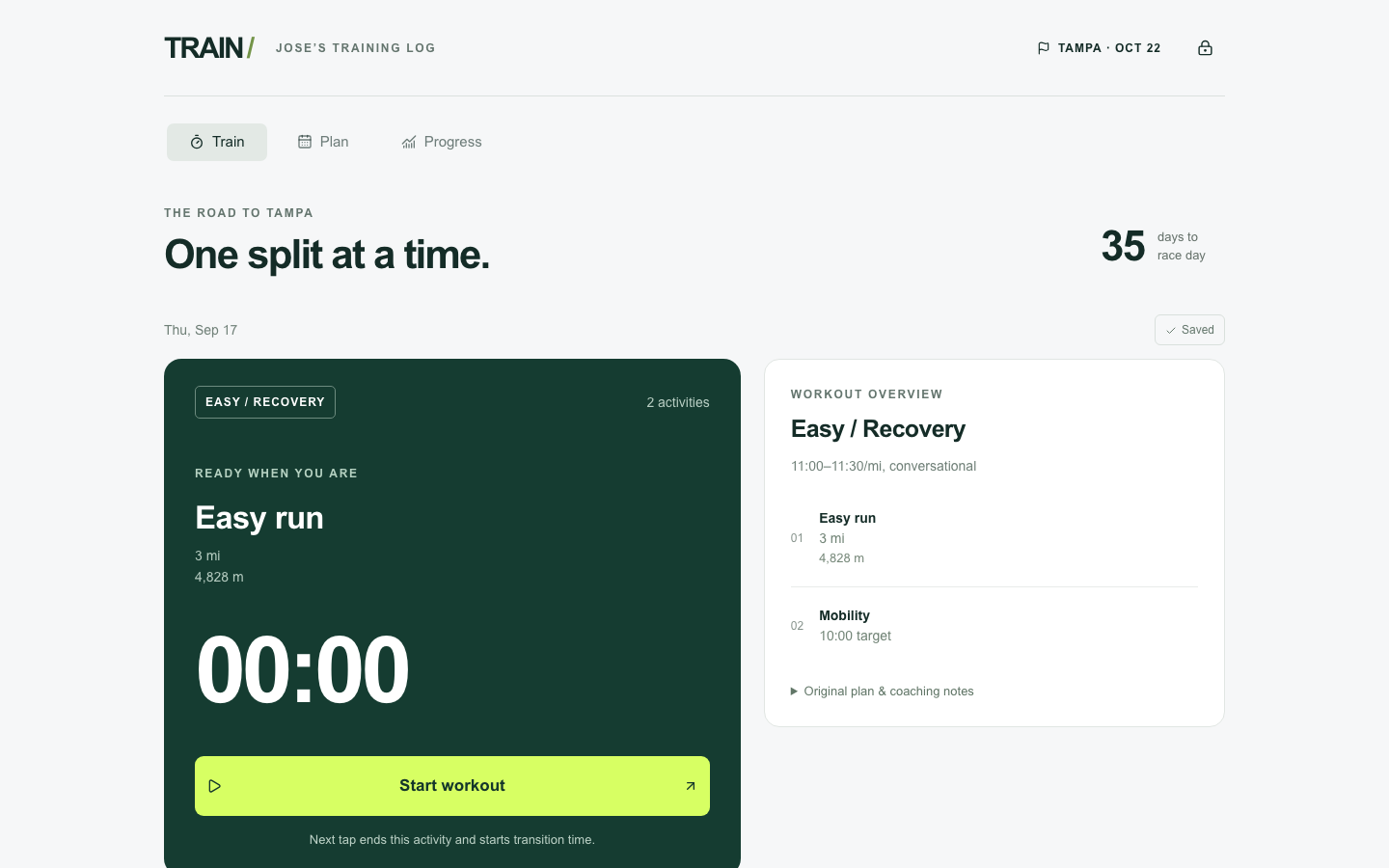Viewport: 1389px width, 868px height.
Task: Click the flag icon beside Tampa
Action: 1043,48
